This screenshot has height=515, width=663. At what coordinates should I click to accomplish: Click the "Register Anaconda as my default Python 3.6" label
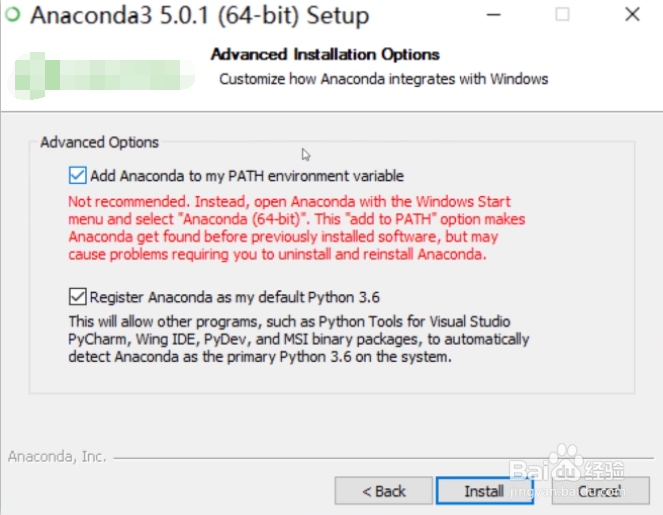(235, 297)
